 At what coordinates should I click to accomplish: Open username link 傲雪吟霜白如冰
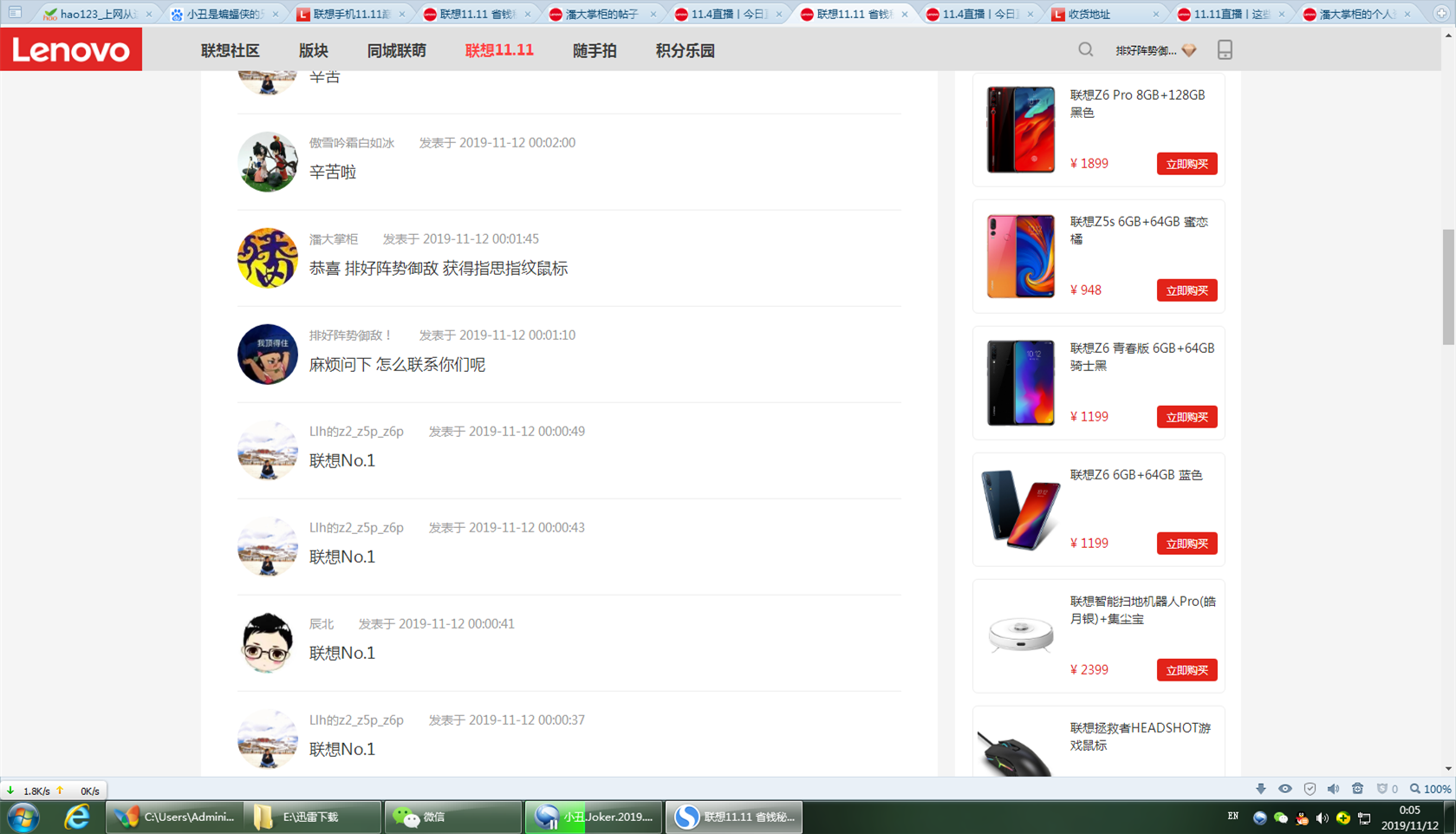point(352,143)
